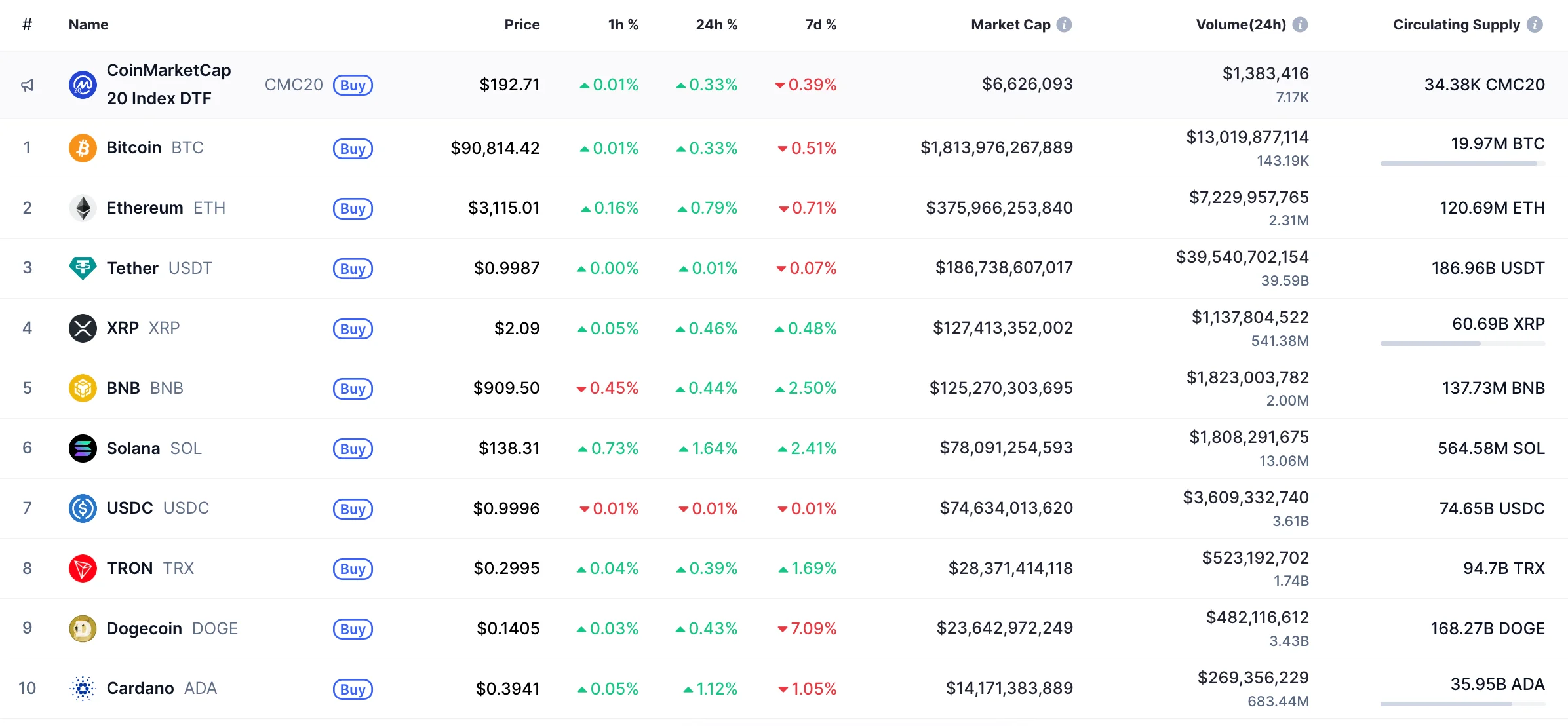This screenshot has width=1568, height=726.
Task: Click the Circulating Supply info icon
Action: 1535,25
